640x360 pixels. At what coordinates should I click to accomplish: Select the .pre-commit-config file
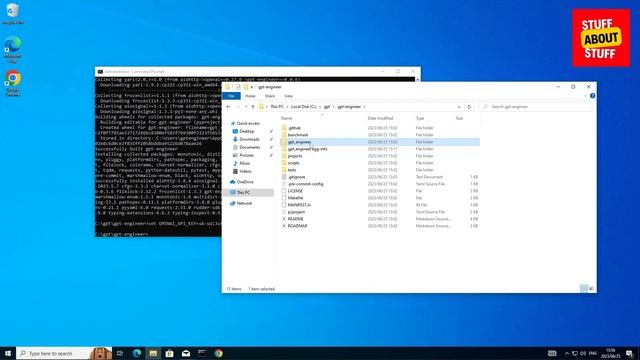click(305, 184)
